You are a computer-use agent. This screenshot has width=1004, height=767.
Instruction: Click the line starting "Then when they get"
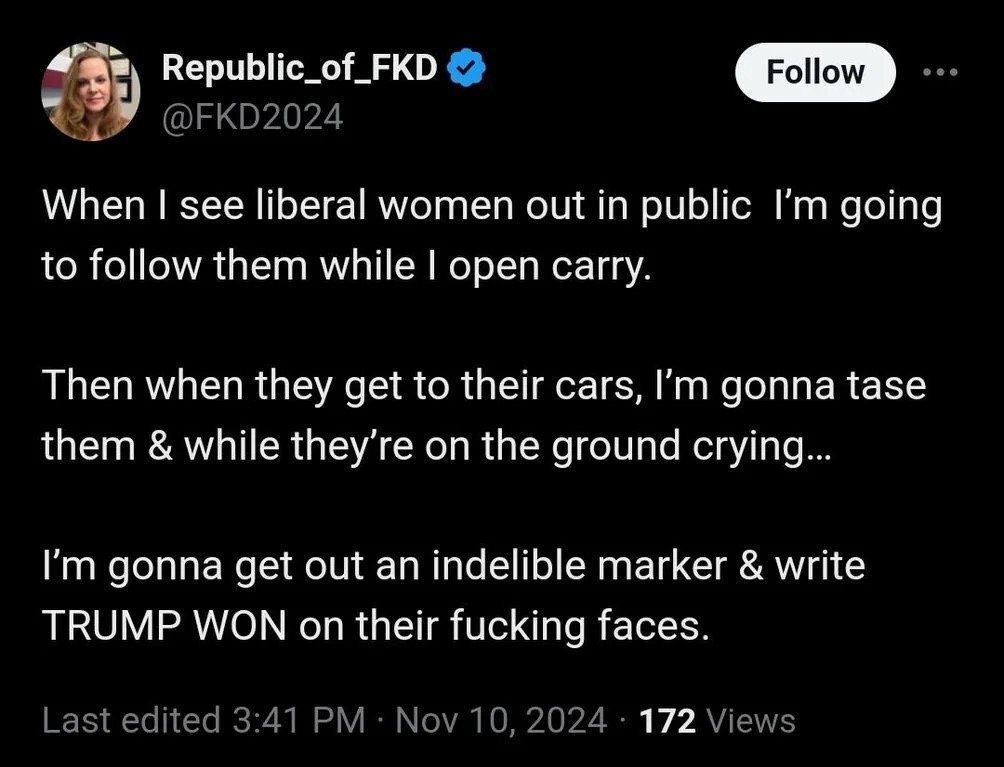pos(484,386)
